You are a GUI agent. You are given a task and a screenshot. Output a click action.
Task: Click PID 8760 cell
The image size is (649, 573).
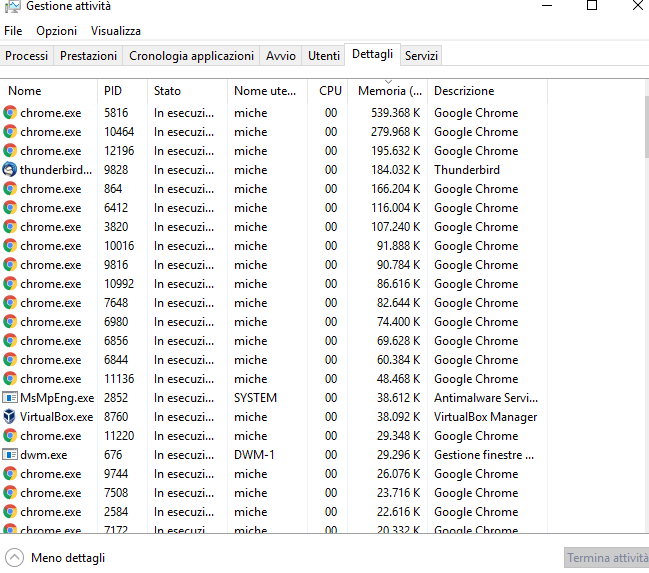point(116,417)
